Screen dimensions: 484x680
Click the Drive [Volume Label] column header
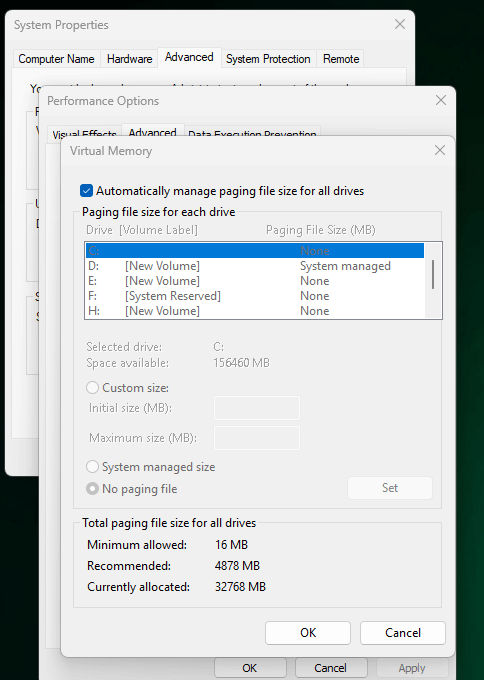142,230
